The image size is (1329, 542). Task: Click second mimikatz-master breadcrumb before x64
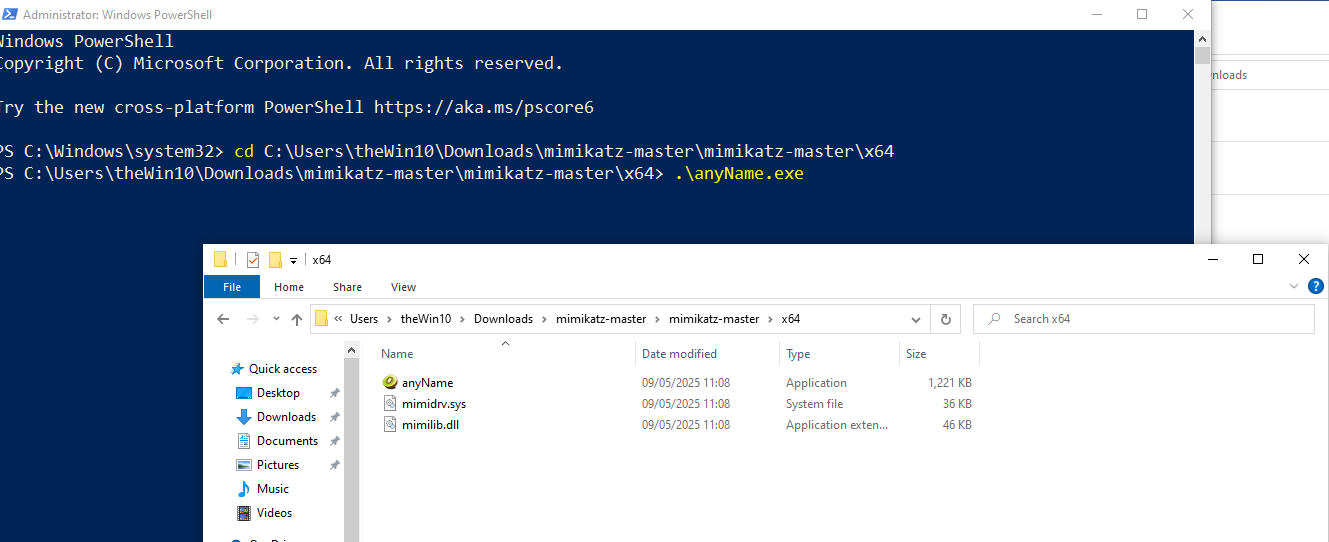(714, 319)
